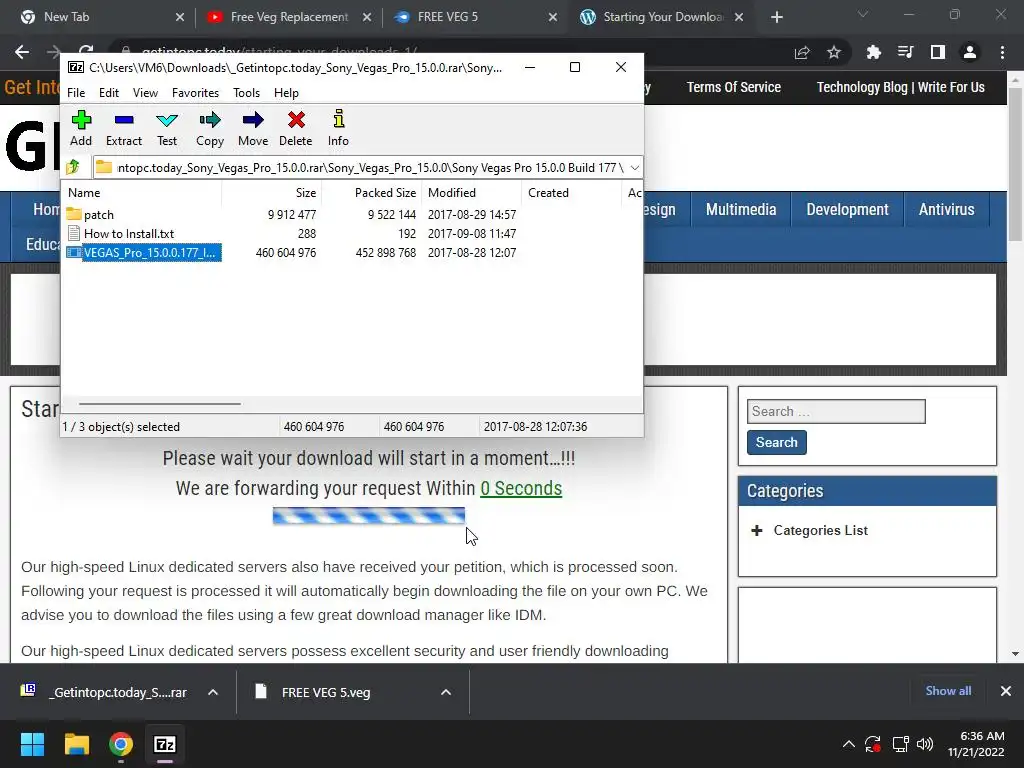
Task: Select the VEGAS_Pro_15.0.0.177 installer file
Action: (291, 253)
